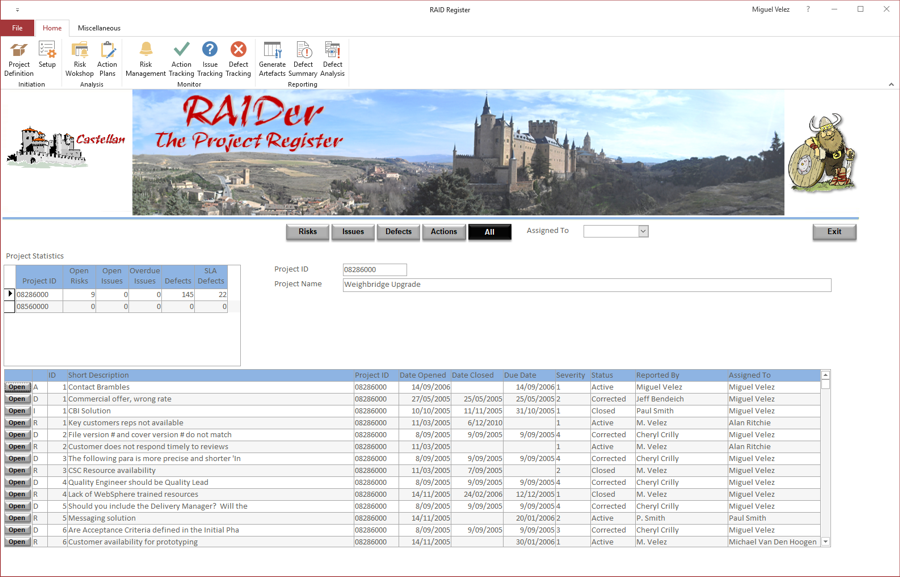
Task: Expand the Assigned To combo box
Action: tap(643, 231)
